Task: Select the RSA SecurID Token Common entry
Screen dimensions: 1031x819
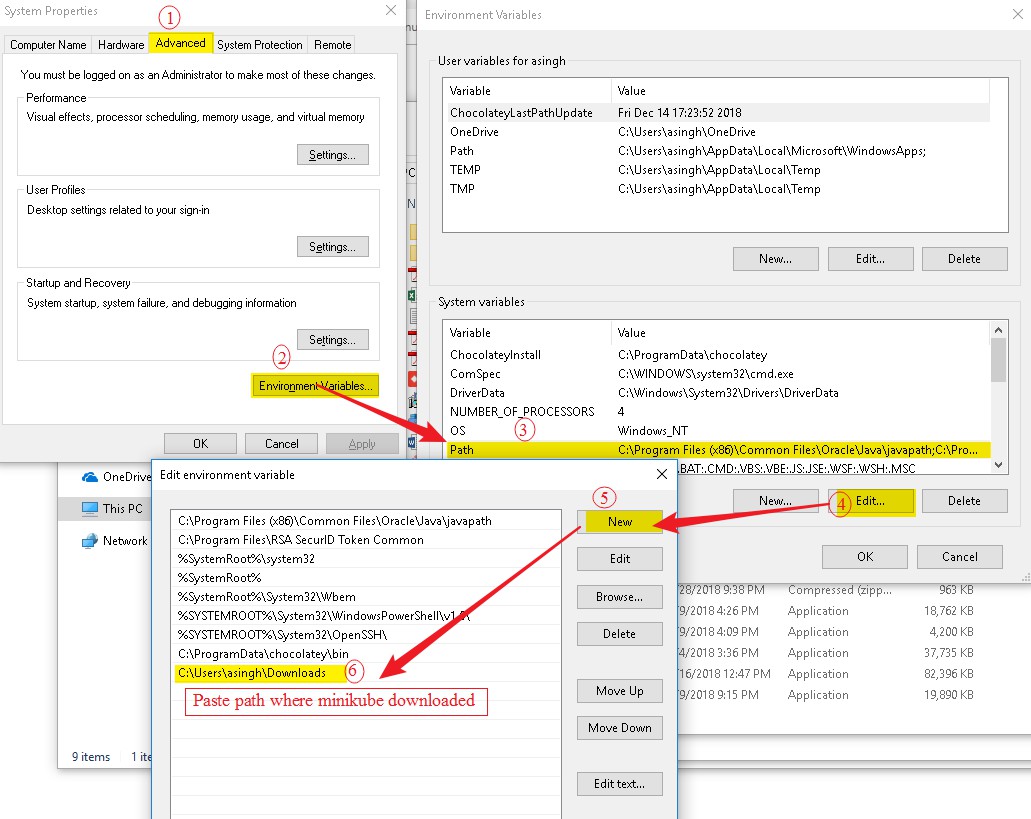Action: click(x=366, y=540)
